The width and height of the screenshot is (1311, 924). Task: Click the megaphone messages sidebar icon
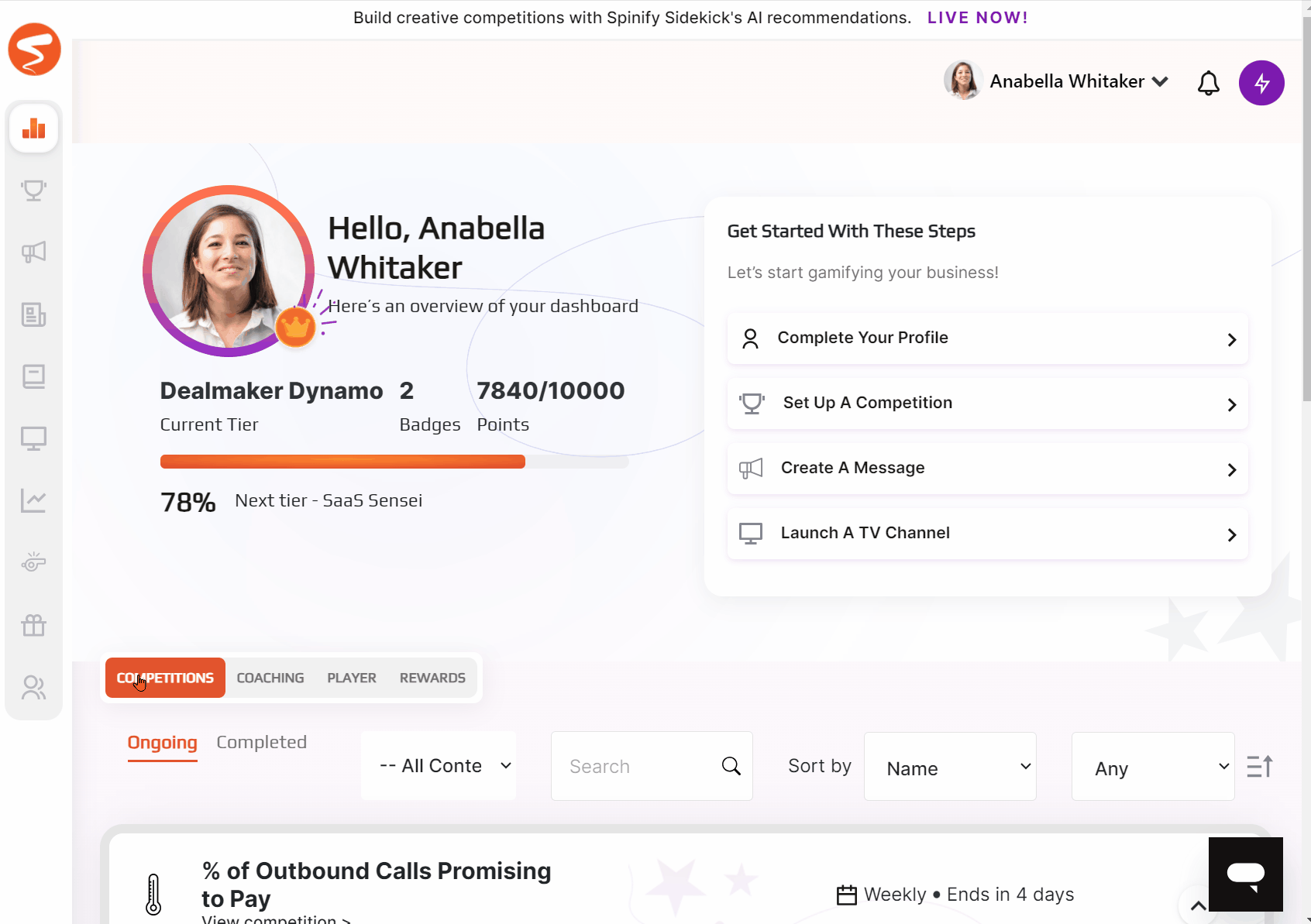click(x=33, y=252)
